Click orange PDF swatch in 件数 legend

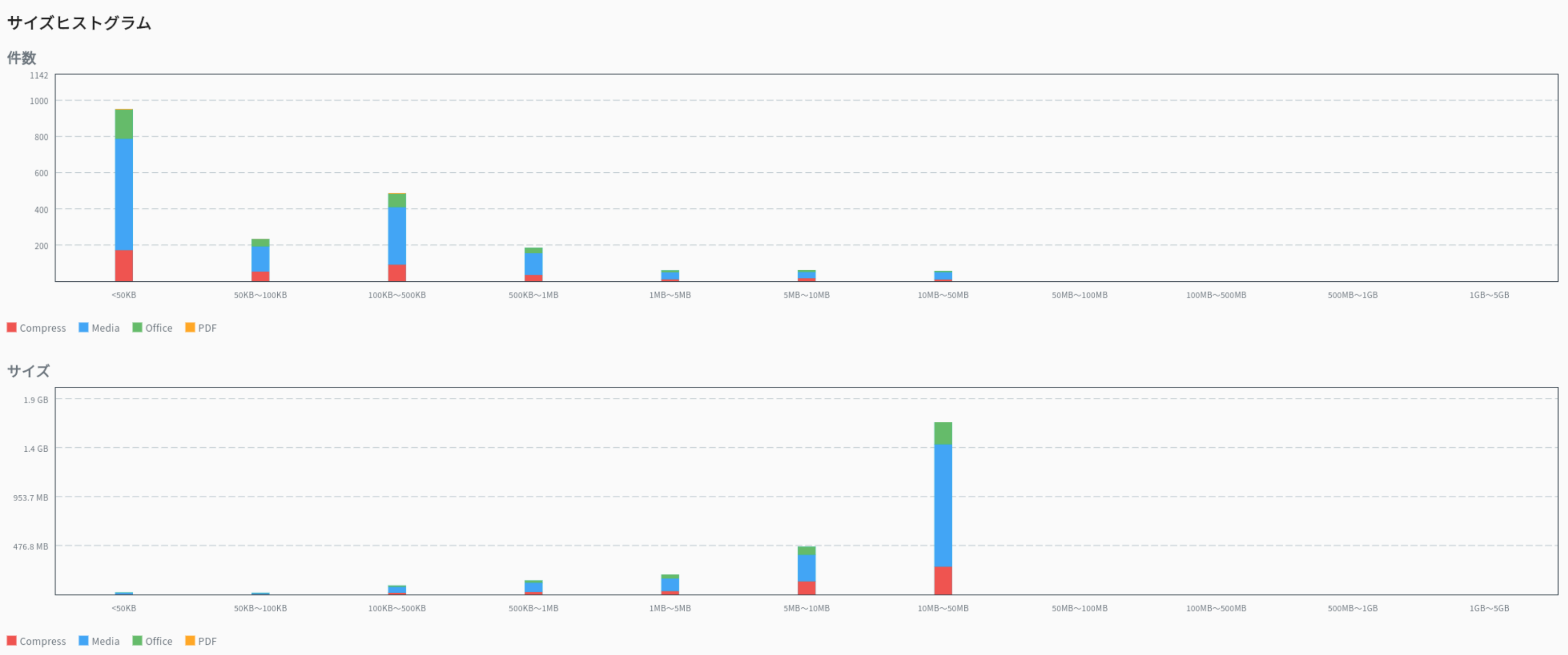click(x=190, y=327)
